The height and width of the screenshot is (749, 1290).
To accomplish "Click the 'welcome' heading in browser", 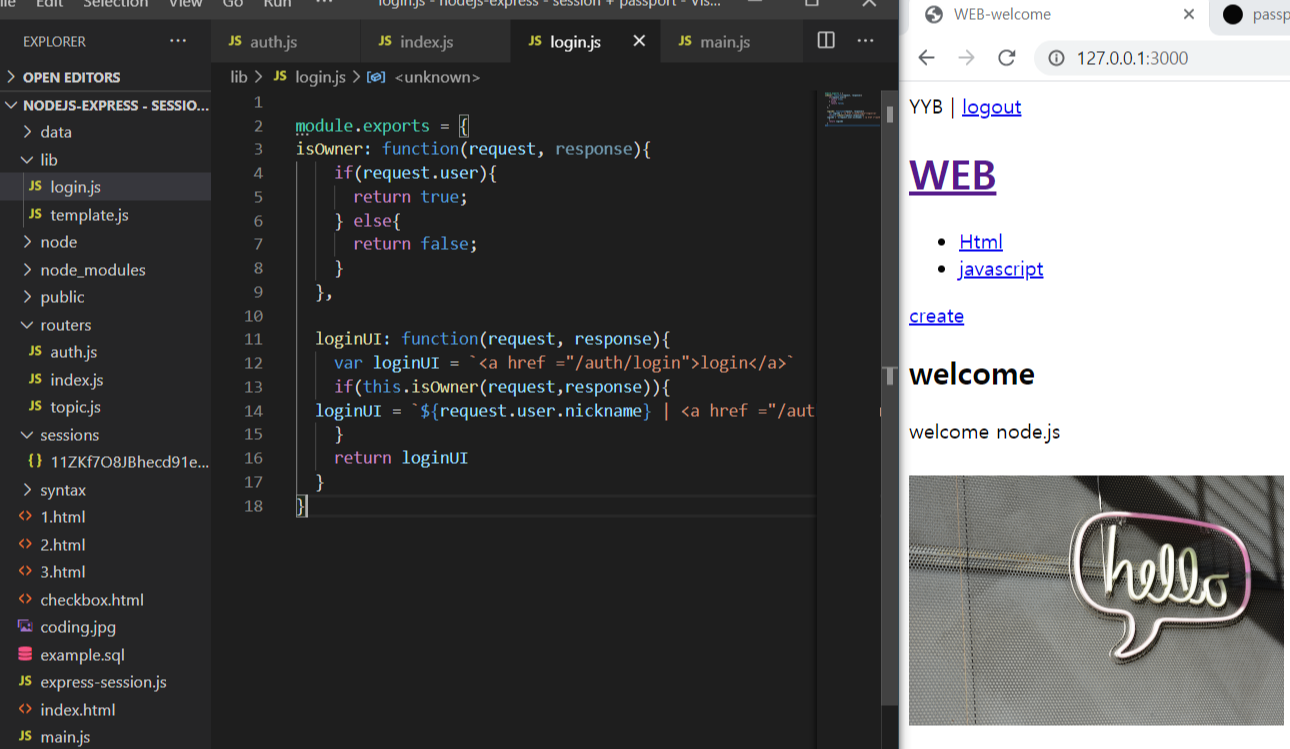I will (x=972, y=374).
